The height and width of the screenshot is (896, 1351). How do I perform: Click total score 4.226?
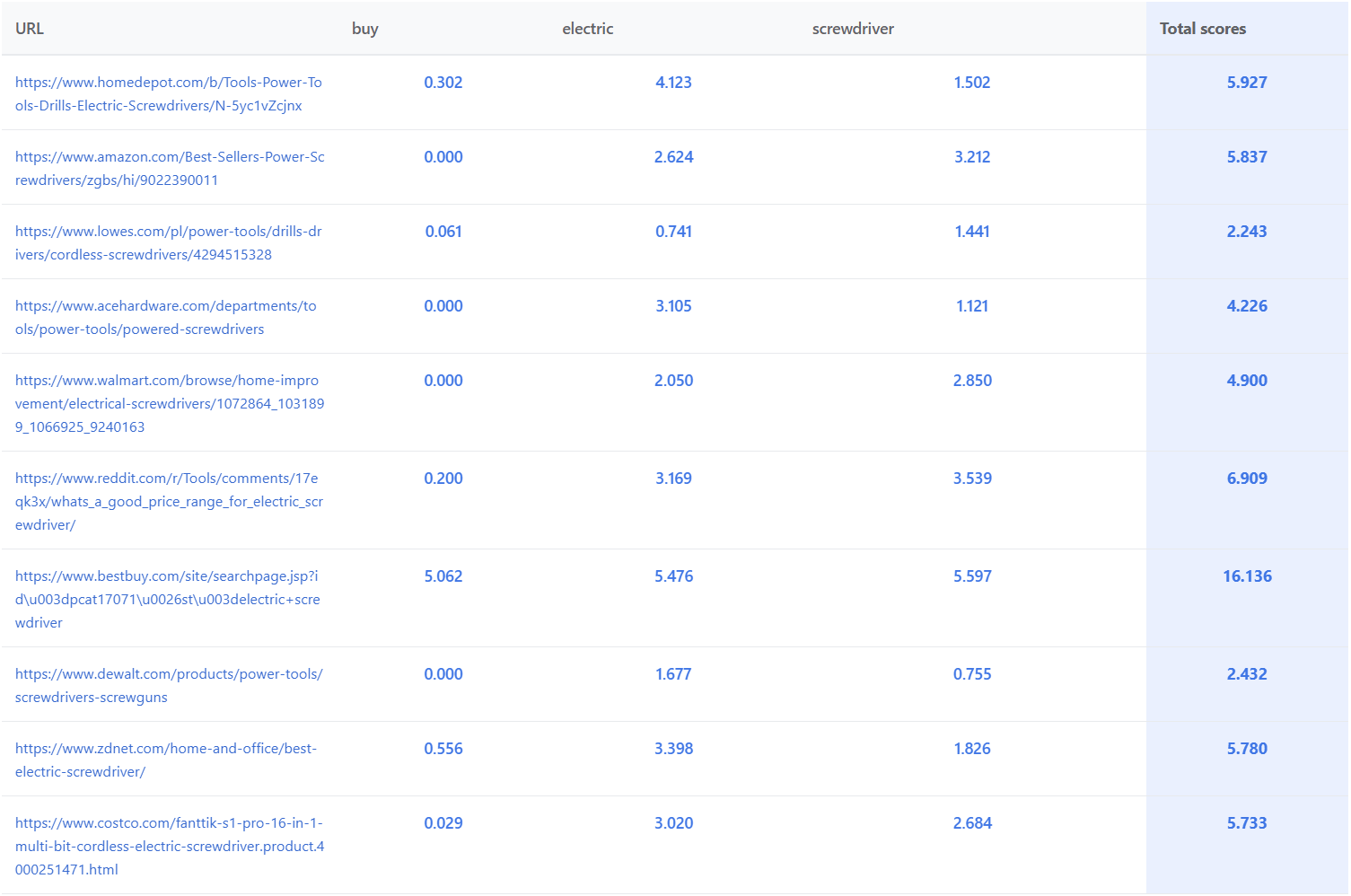point(1247,306)
